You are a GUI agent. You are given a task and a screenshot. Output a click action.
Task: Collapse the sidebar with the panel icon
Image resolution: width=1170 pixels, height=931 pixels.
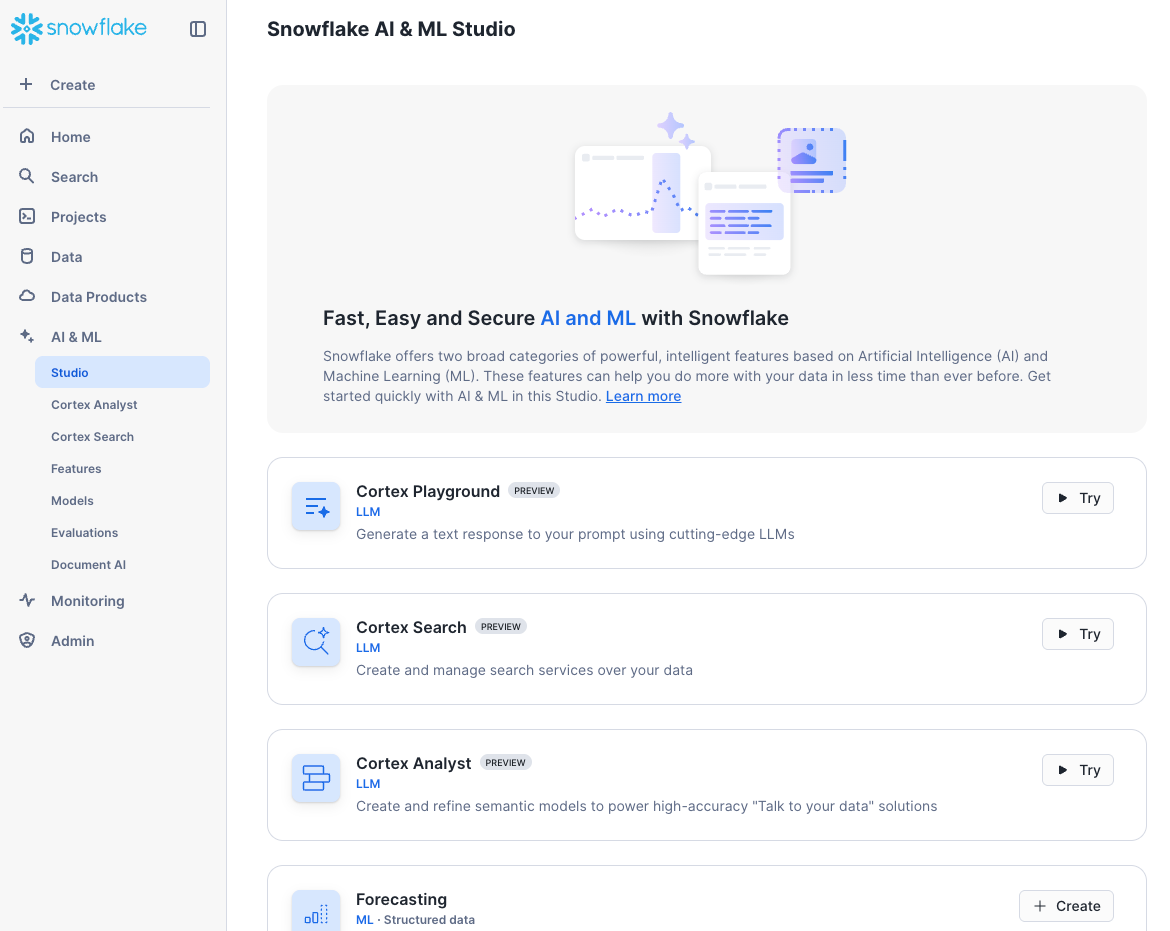coord(198,29)
